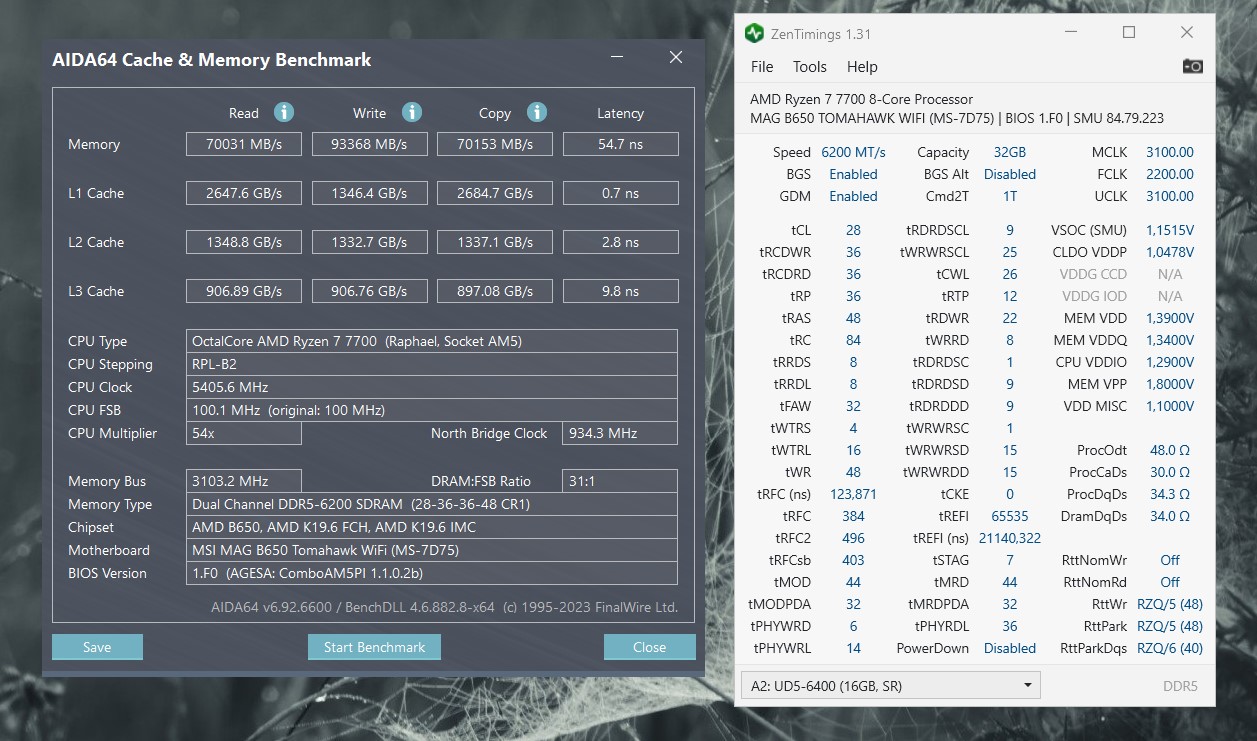Viewport: 1257px width, 741px height.
Task: Click the Copy info icon in AIDA64
Action: 537,112
